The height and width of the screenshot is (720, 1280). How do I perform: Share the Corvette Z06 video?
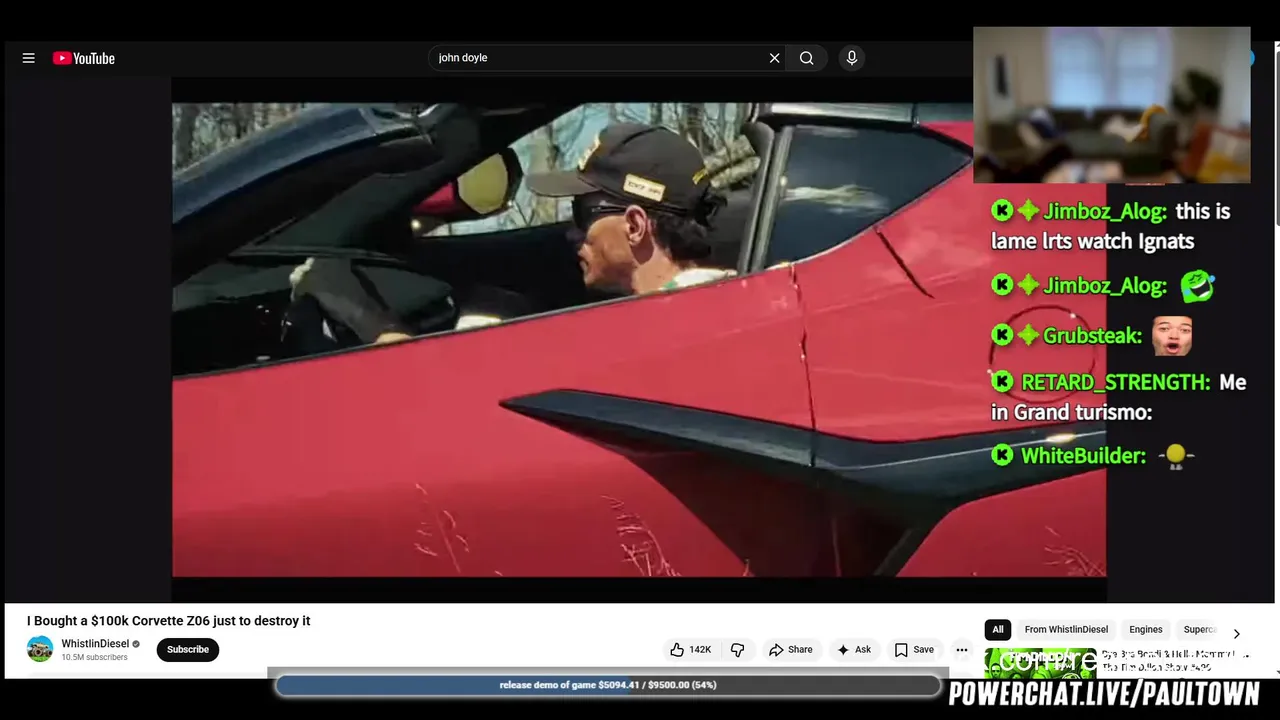coord(790,650)
